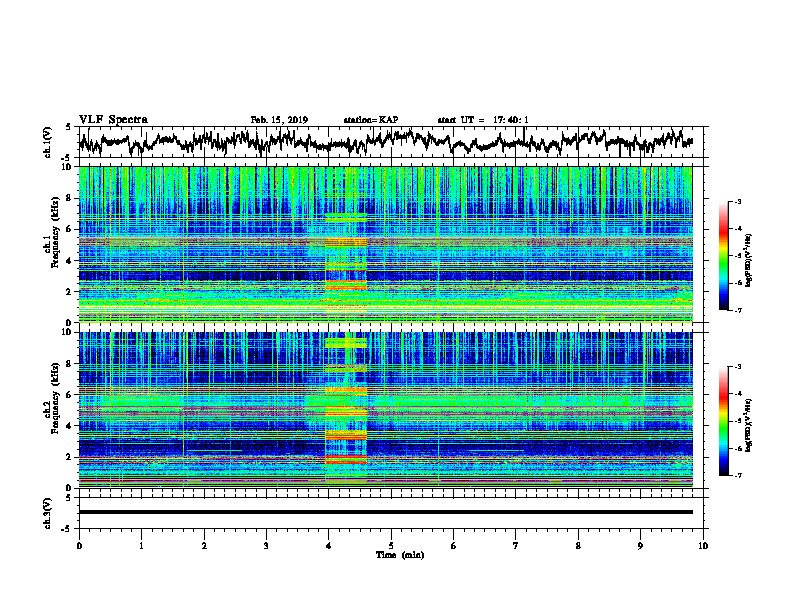The width and height of the screenshot is (792, 612).
Task: Click the ch.1 voltage waveform trace panel
Action: coord(391,142)
